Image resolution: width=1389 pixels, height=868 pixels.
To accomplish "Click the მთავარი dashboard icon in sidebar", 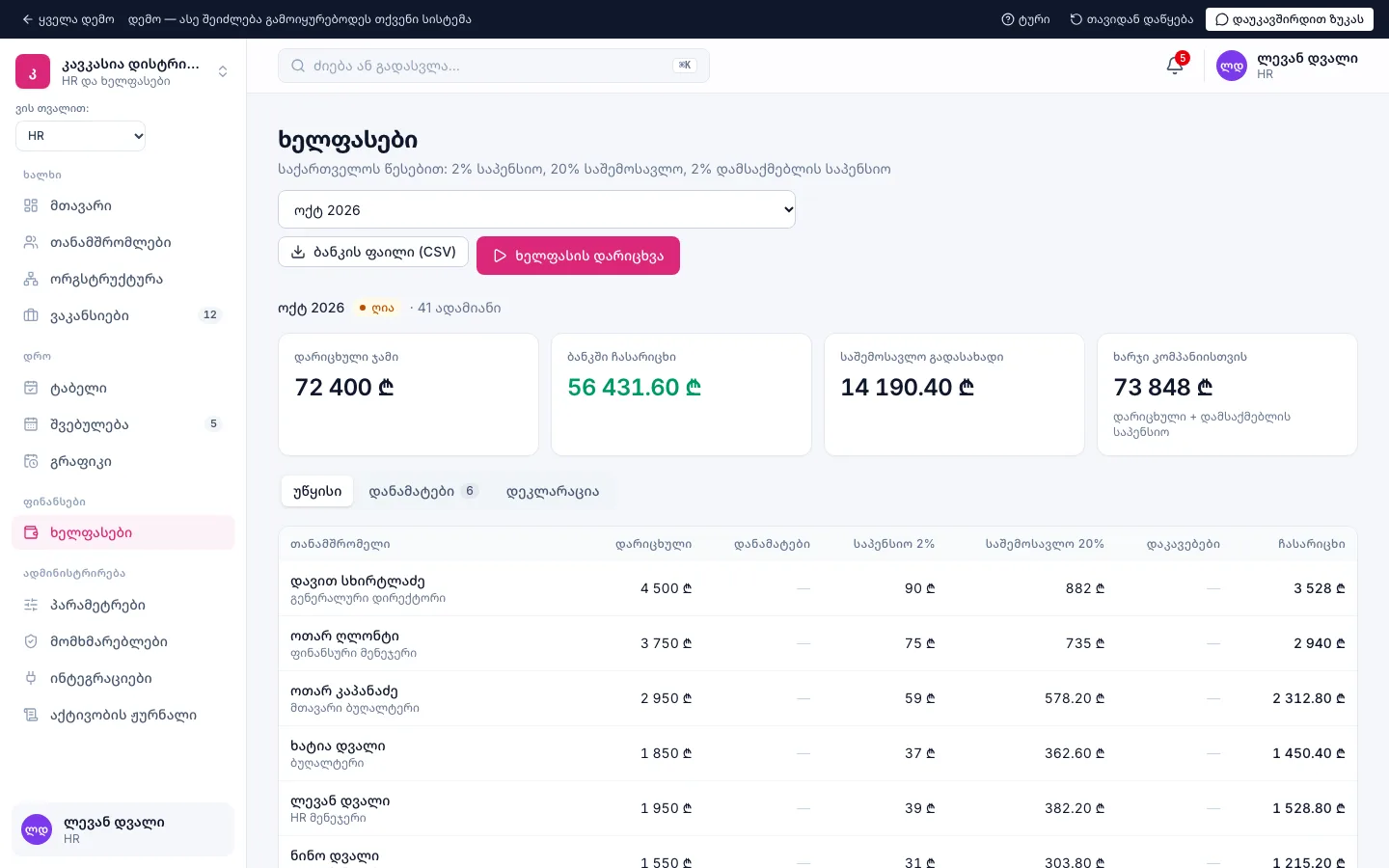I will [x=31, y=205].
